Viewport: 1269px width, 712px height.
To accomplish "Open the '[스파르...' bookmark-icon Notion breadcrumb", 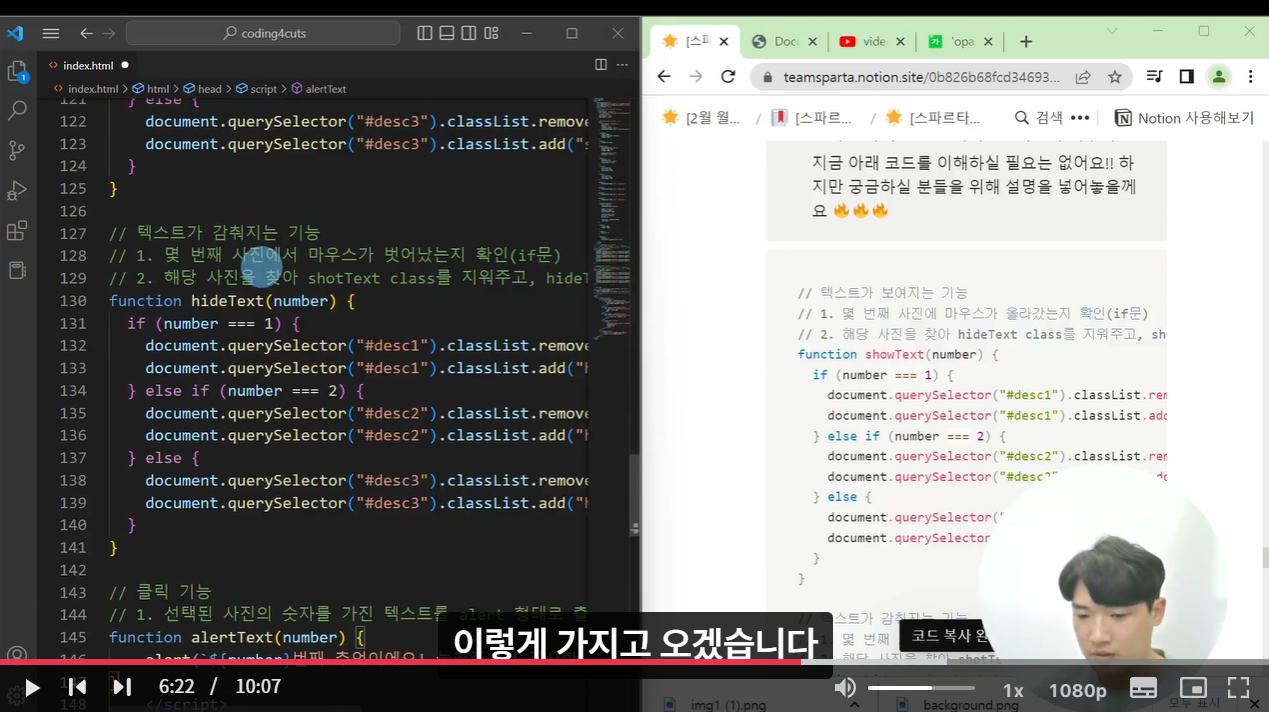I will coord(811,118).
